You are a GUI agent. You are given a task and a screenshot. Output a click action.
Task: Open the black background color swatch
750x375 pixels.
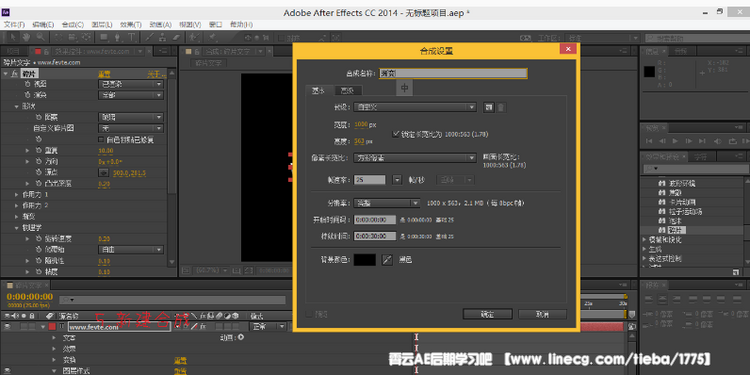pyautogui.click(x=364, y=260)
